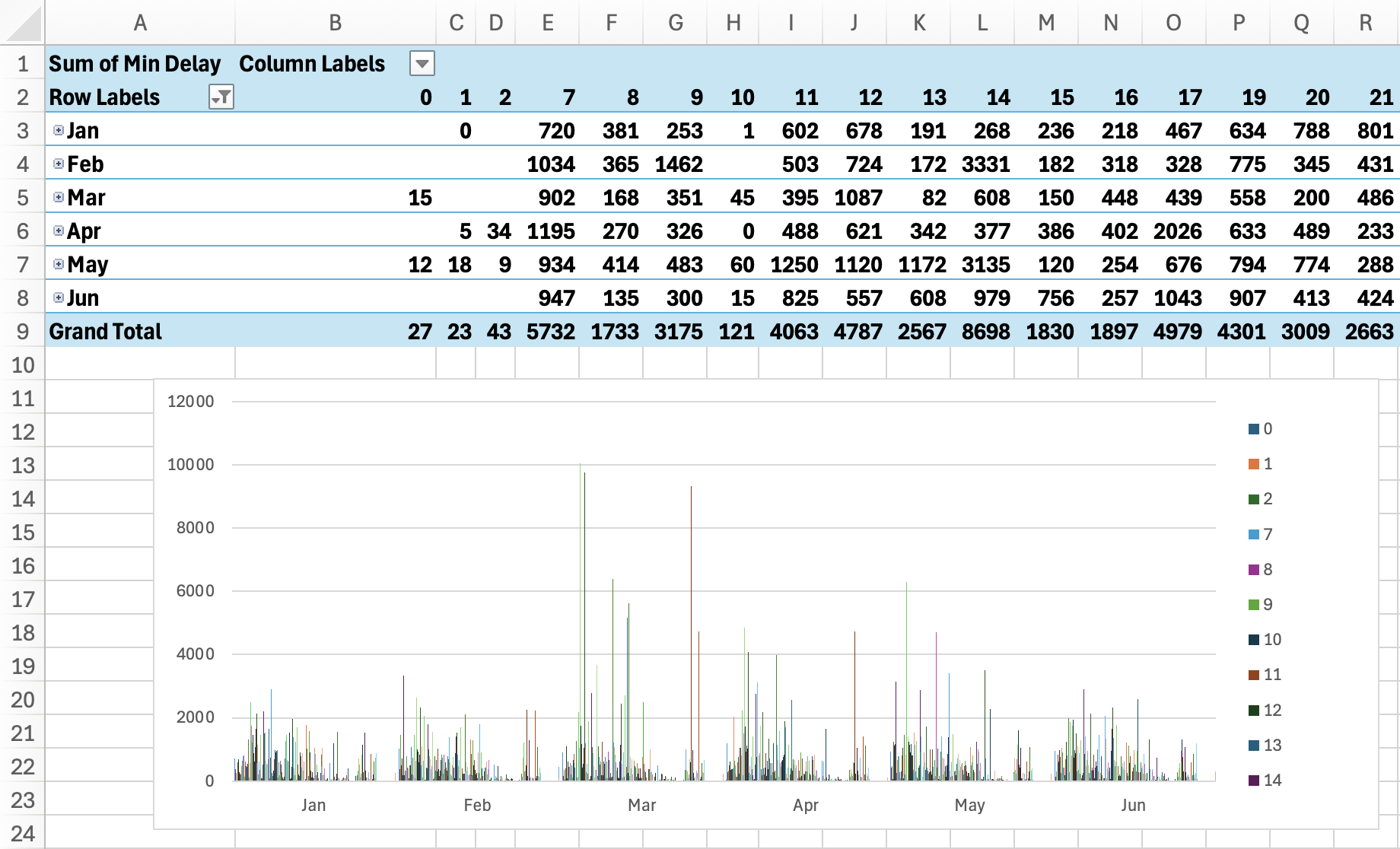This screenshot has width=1400, height=849.
Task: Expand the Apr row group
Action: [59, 231]
